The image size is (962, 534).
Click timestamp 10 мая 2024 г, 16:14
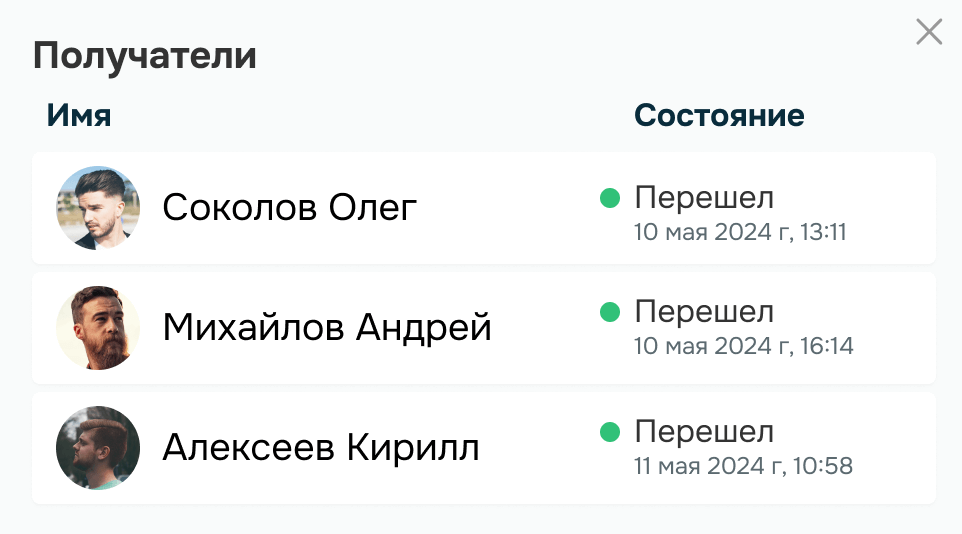pyautogui.click(x=743, y=347)
